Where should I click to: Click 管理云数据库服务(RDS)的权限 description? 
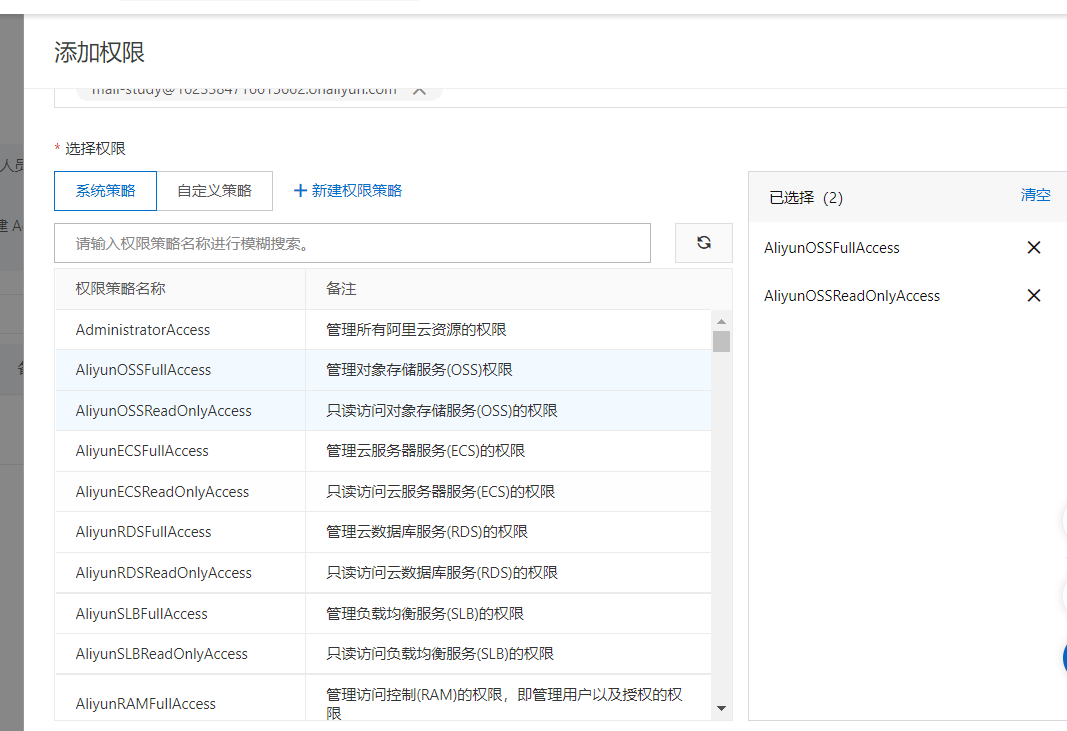427,532
